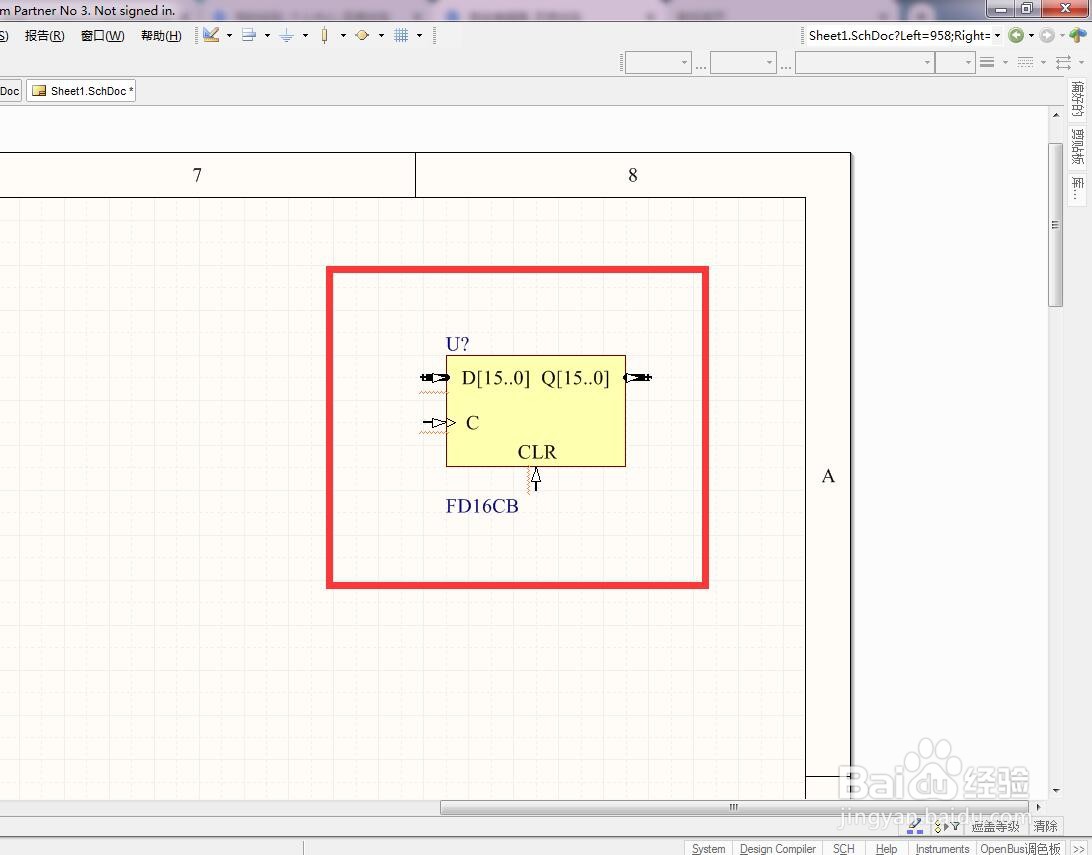This screenshot has width=1092, height=855.
Task: Open the 帮助(H) menu
Action: coord(161,36)
